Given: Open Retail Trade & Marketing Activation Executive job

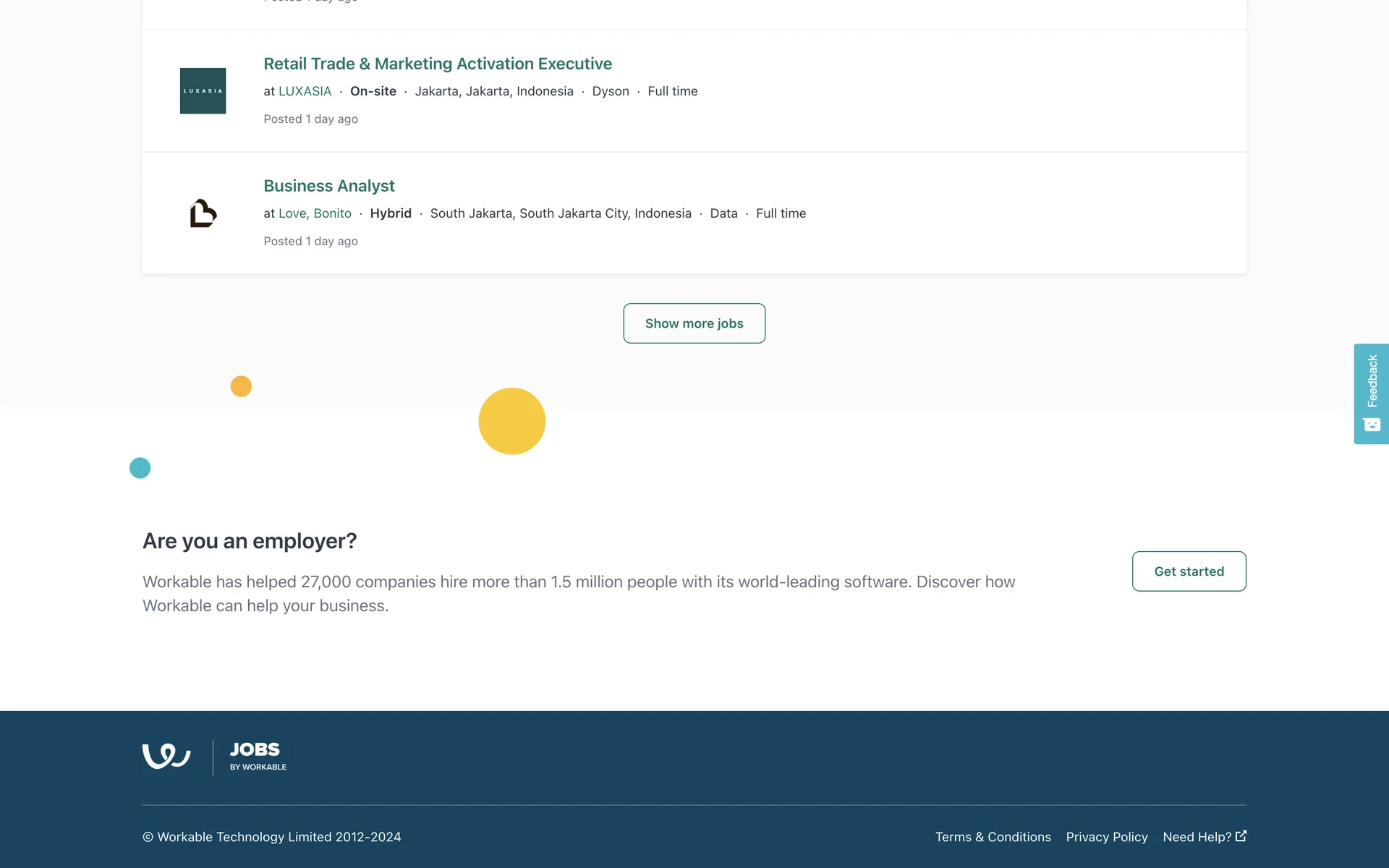Looking at the screenshot, I should 437,64.
